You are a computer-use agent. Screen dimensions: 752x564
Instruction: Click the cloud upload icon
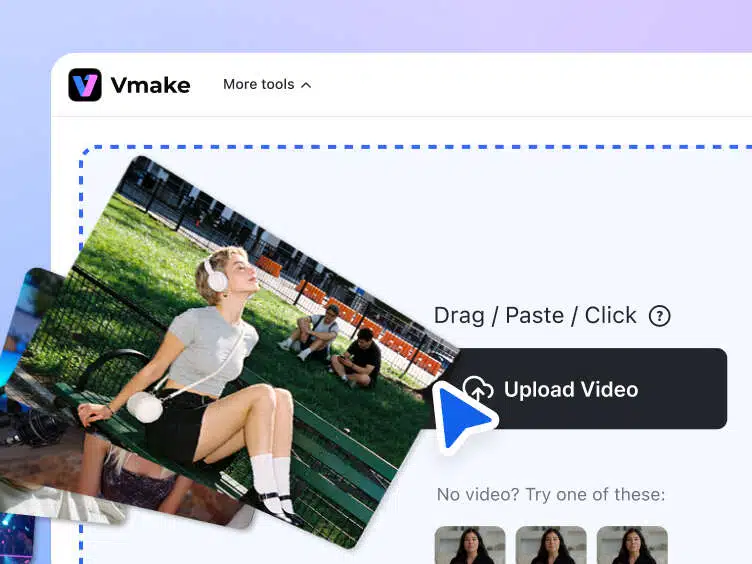pyautogui.click(x=478, y=388)
